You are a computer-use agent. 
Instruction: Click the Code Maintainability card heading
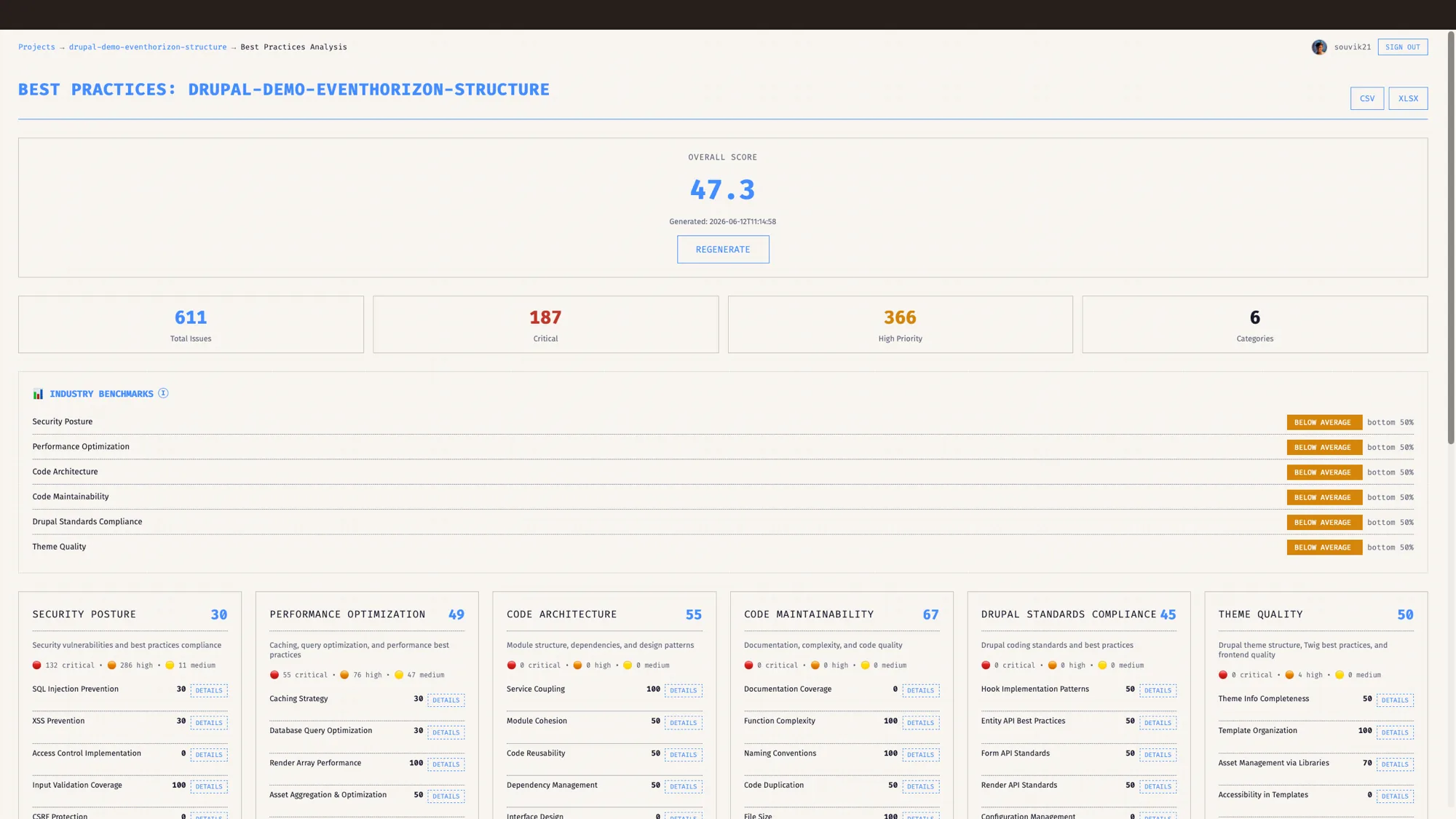(809, 614)
